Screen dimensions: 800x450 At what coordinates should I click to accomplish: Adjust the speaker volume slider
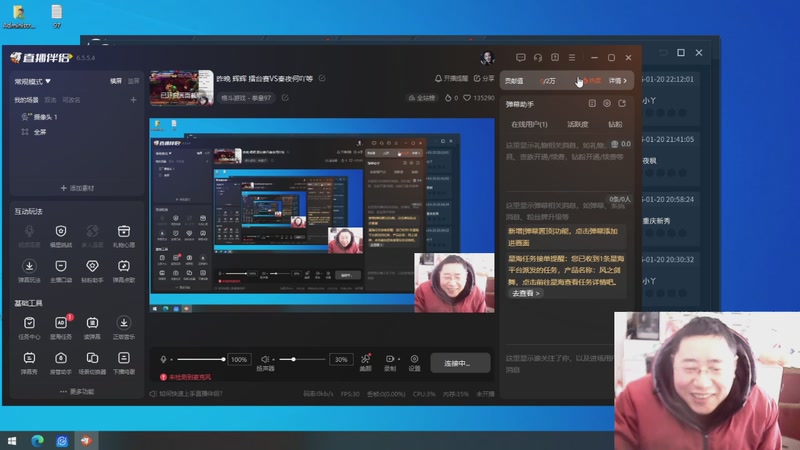301,359
